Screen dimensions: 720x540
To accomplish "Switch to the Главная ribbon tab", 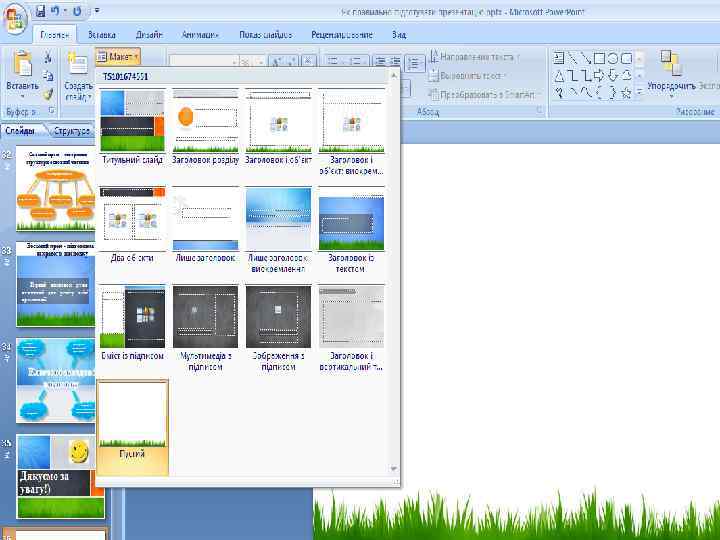I will click(55, 35).
